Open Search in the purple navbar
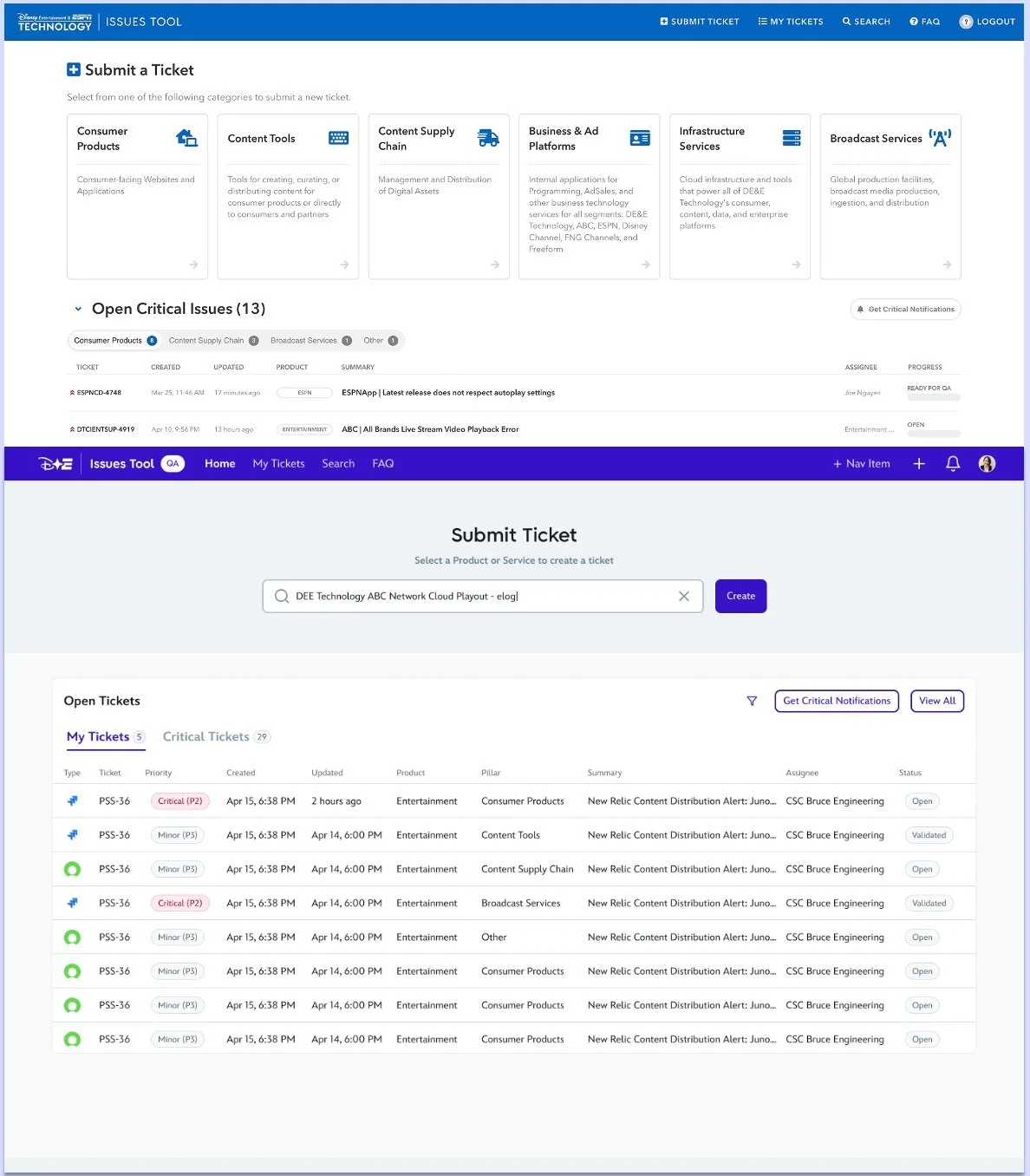Image resolution: width=1030 pixels, height=1176 pixels. (338, 464)
